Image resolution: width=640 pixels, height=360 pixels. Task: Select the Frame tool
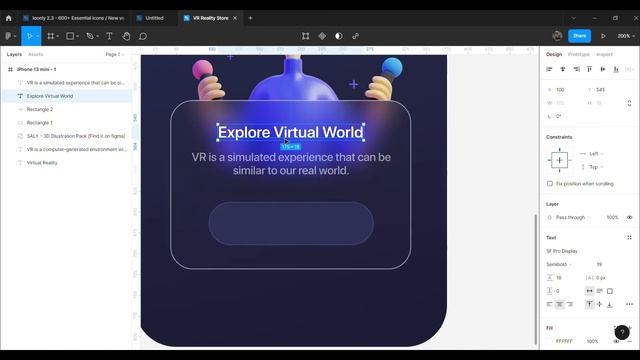[x=51, y=36]
